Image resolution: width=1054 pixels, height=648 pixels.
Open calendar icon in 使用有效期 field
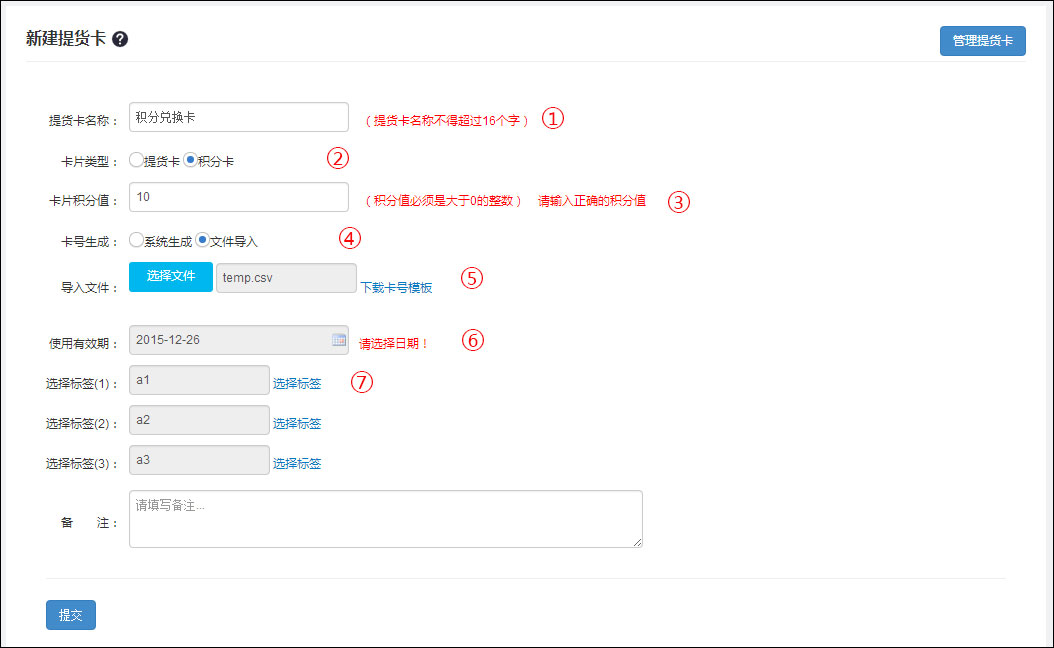(x=338, y=340)
